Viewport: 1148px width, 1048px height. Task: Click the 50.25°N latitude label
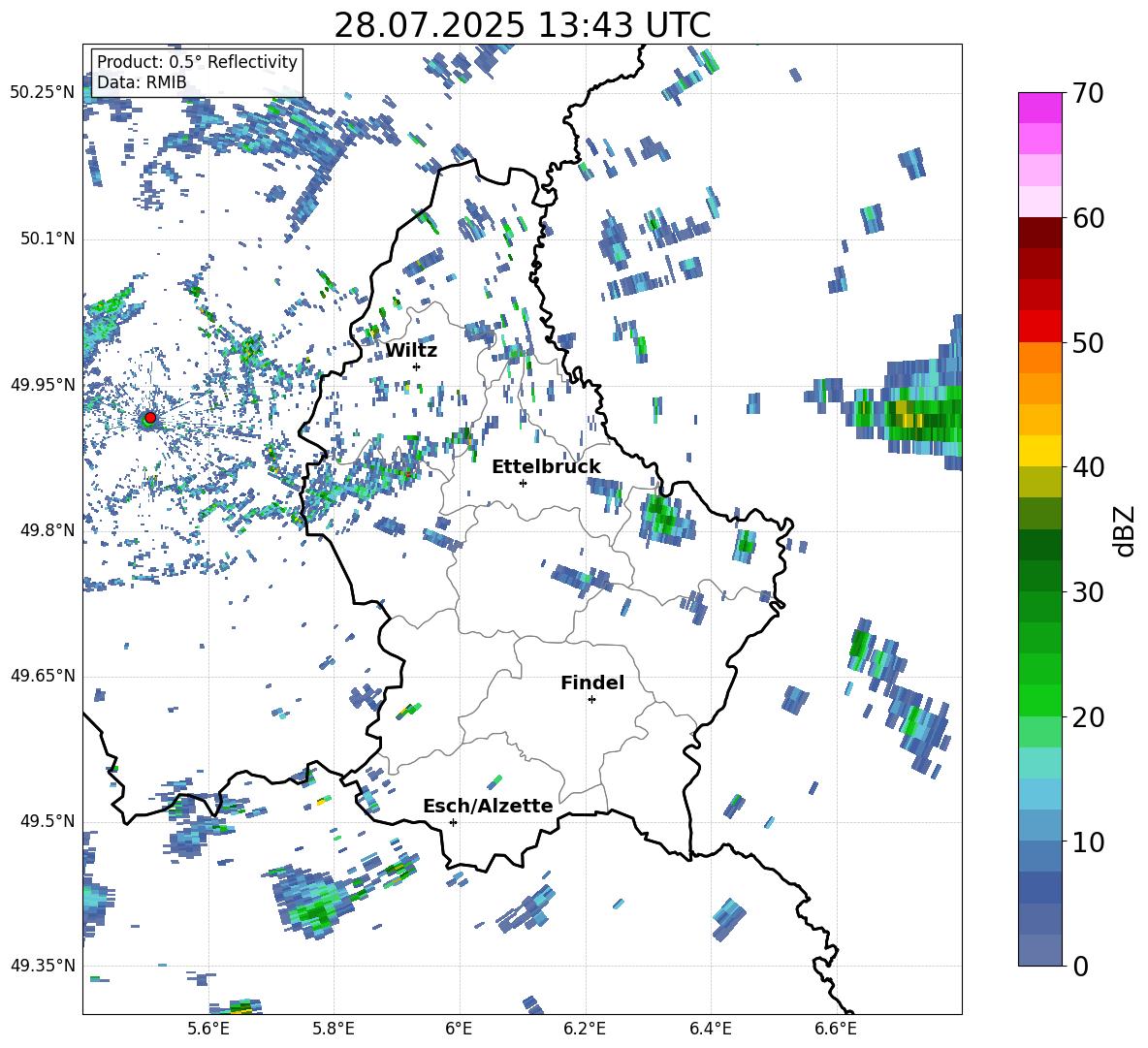click(43, 93)
